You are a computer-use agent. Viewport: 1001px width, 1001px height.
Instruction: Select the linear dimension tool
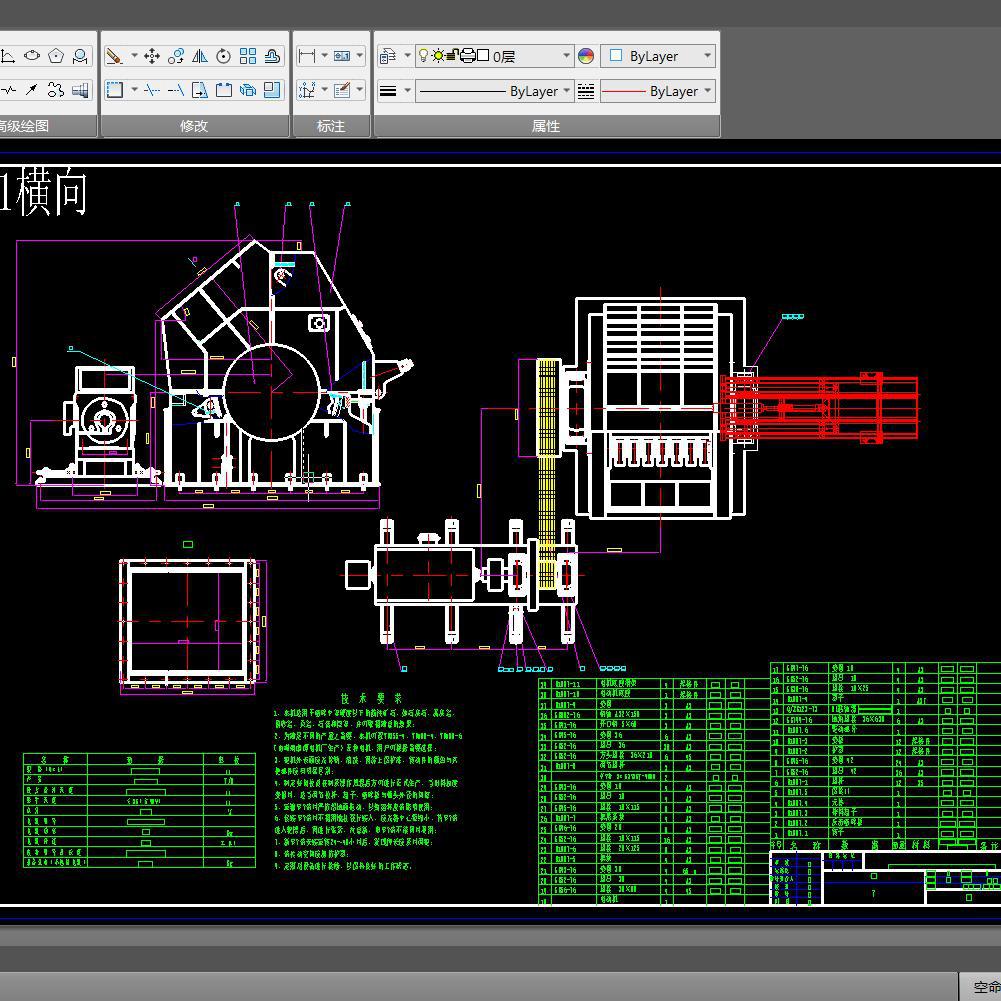click(307, 56)
